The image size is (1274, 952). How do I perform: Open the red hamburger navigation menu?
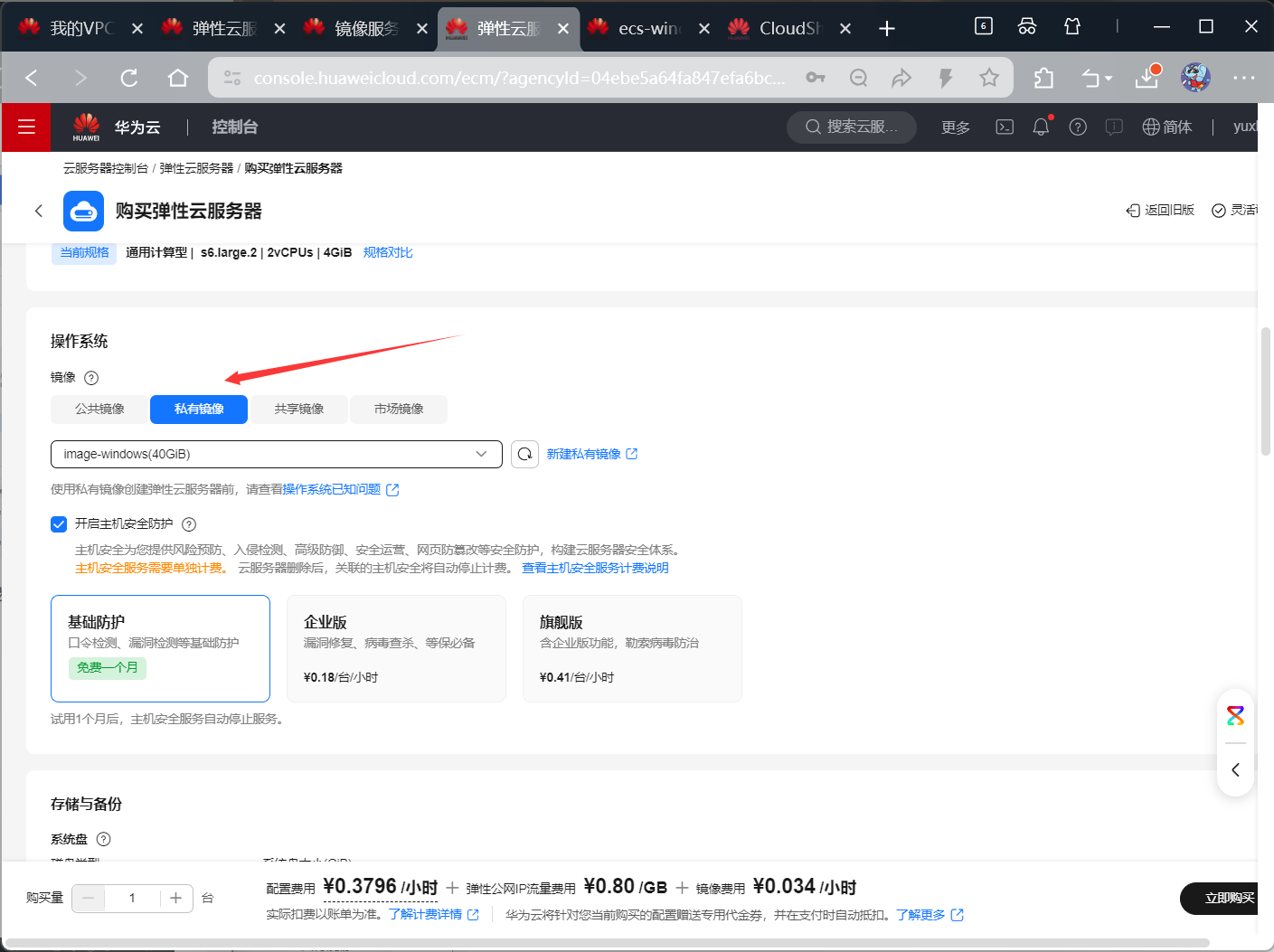(x=26, y=127)
